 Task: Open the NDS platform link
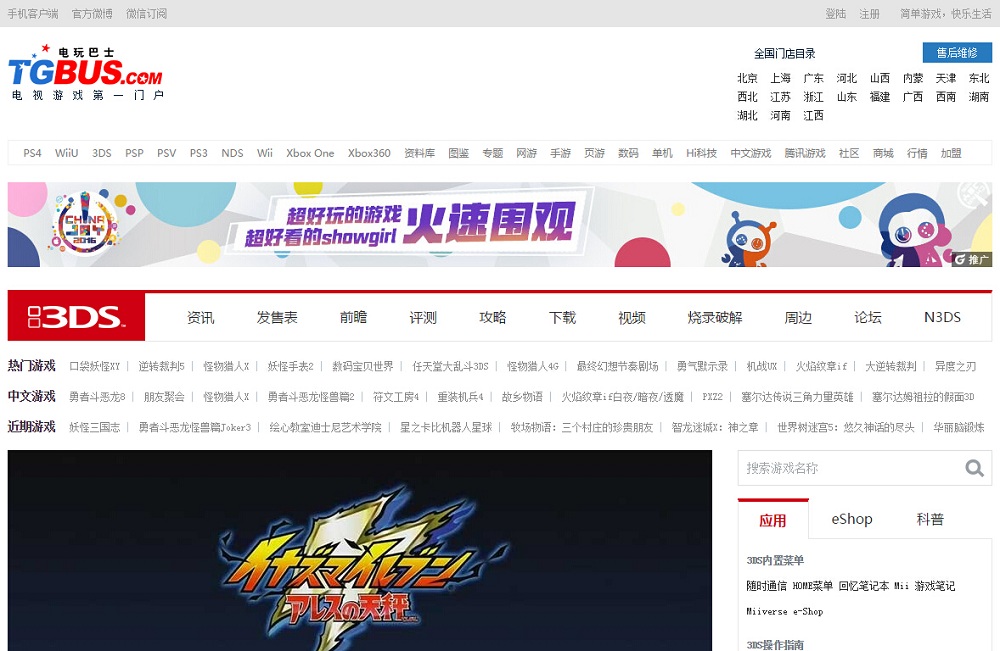point(232,153)
